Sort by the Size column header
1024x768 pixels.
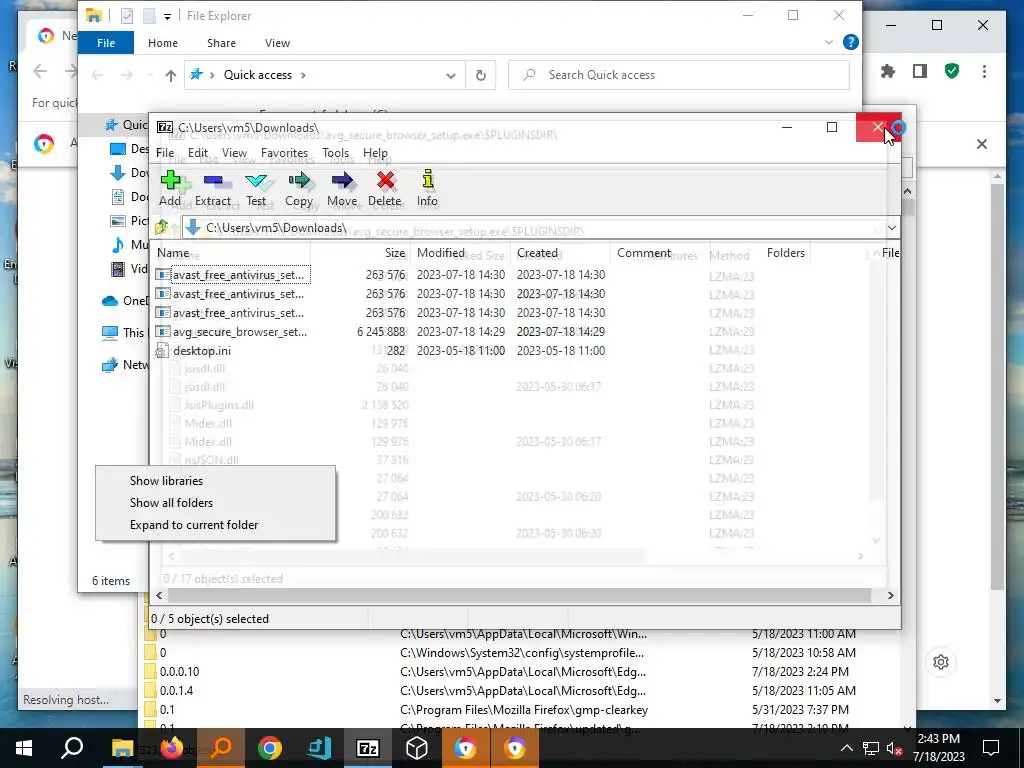point(360,253)
